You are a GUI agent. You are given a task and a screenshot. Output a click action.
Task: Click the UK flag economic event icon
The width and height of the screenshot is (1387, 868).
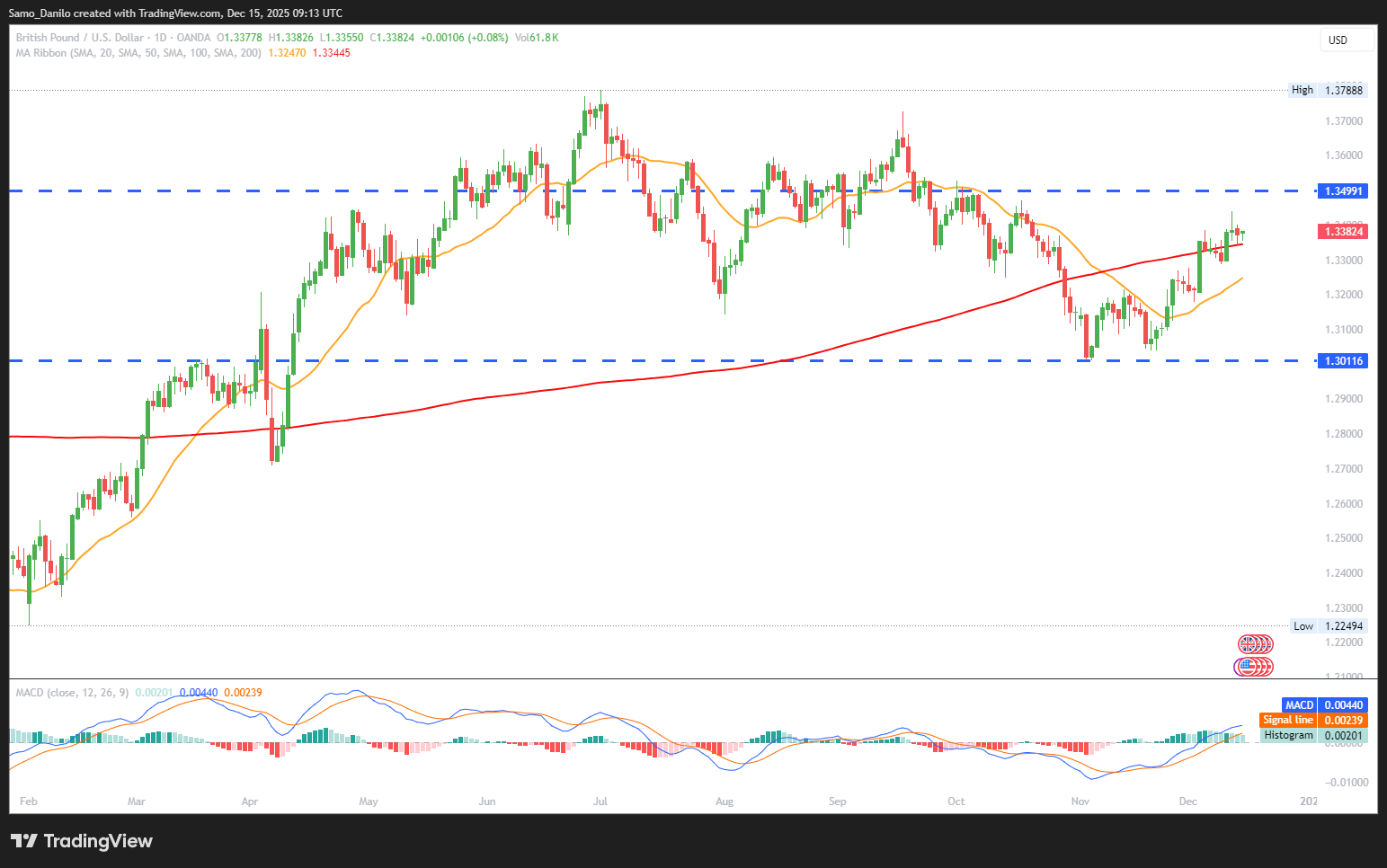click(1249, 643)
